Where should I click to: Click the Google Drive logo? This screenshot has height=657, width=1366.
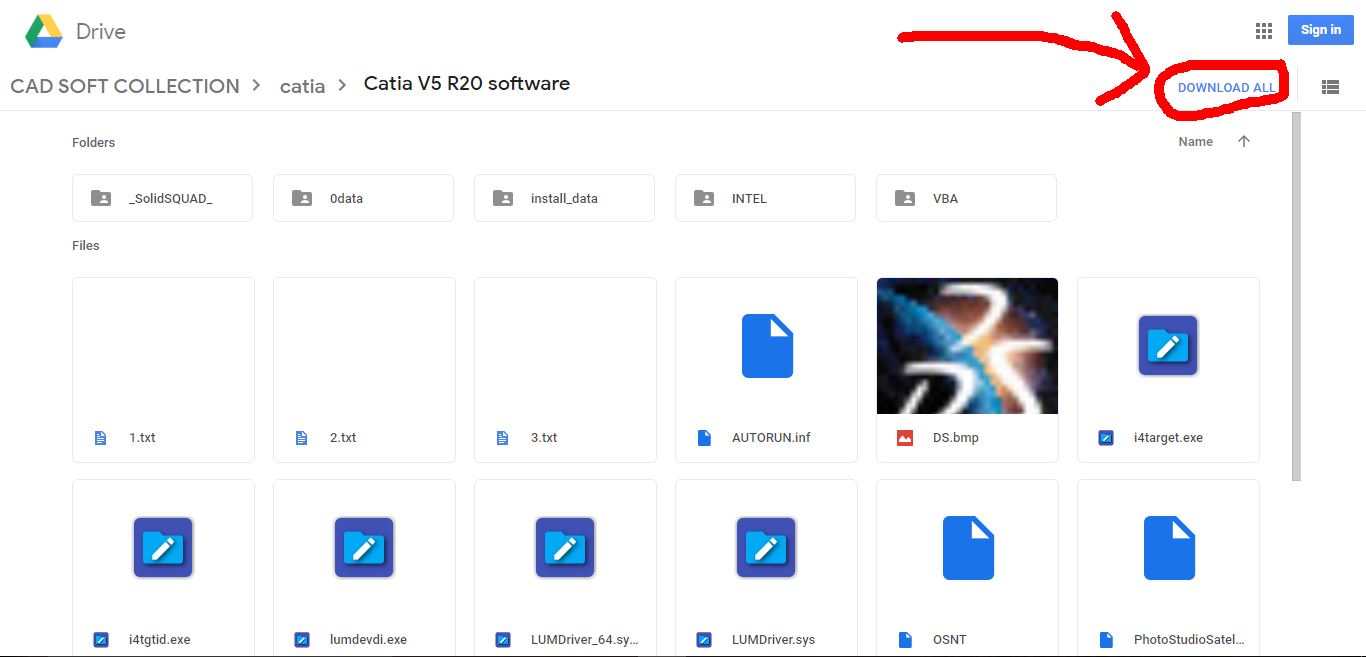tap(44, 31)
